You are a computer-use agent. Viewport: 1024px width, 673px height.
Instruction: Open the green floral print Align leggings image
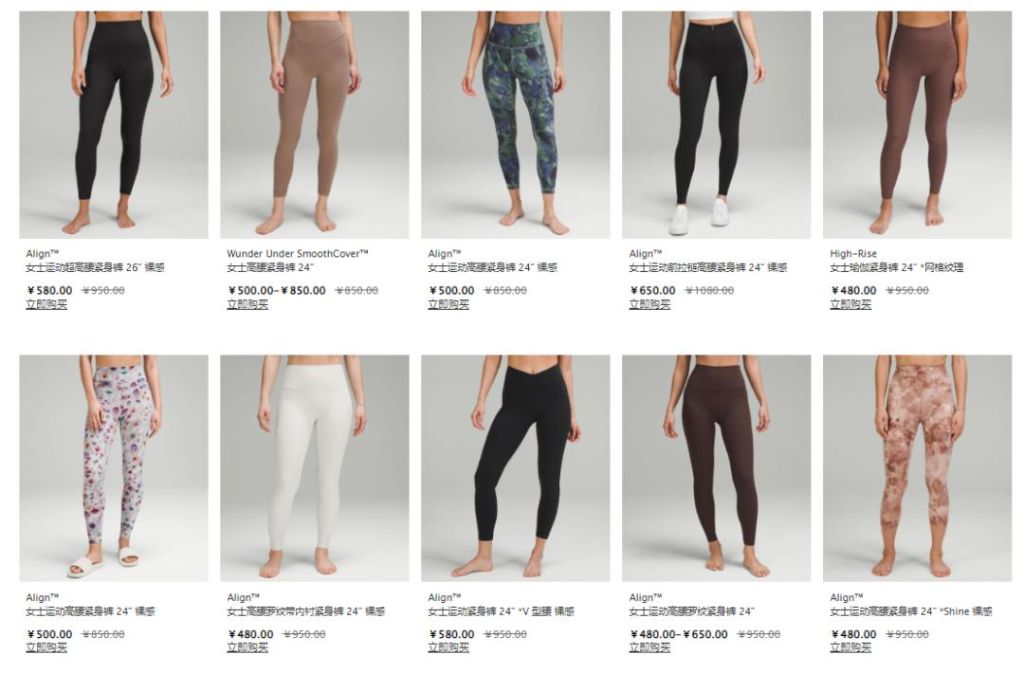(x=515, y=125)
